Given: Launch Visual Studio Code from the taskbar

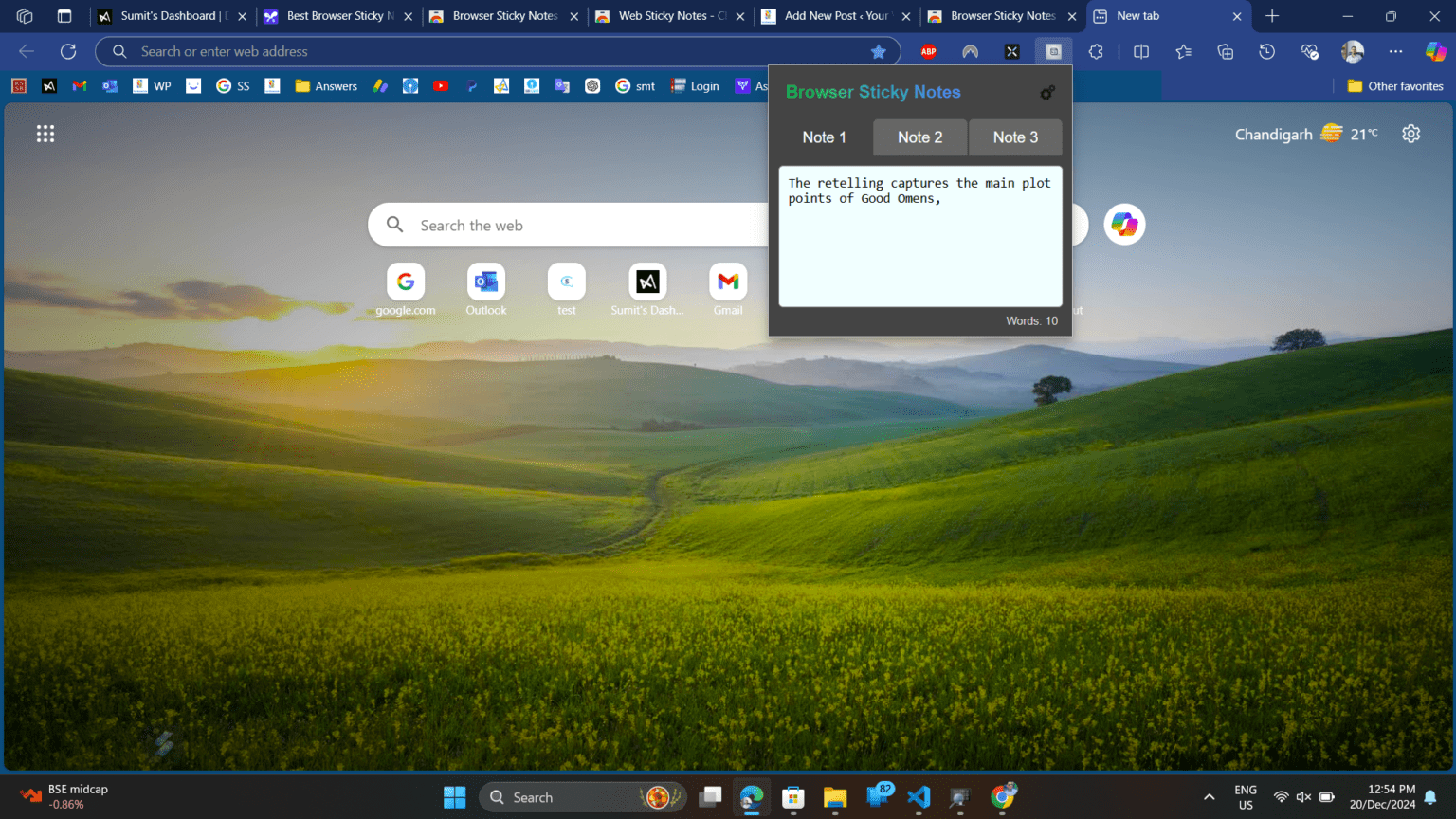Looking at the screenshot, I should coord(919,797).
